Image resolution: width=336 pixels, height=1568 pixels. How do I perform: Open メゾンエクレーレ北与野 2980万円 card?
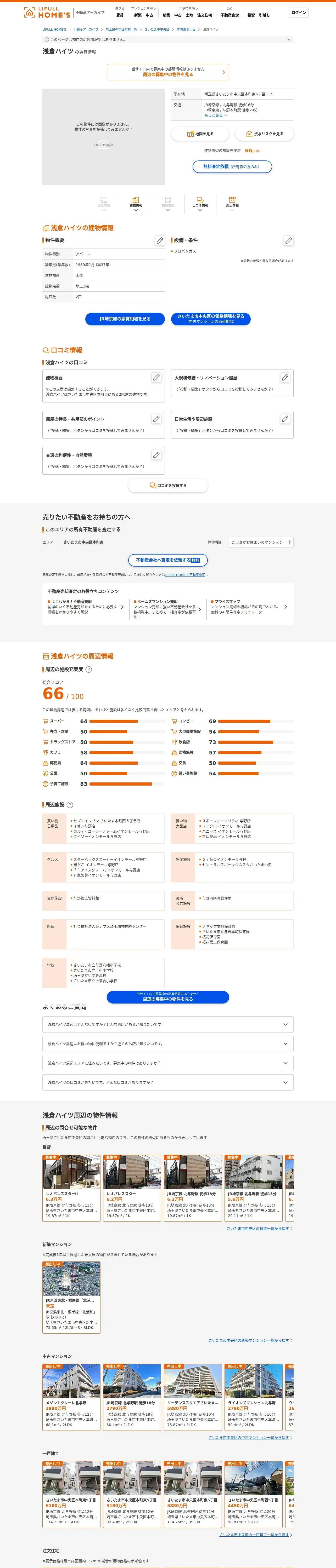[x=71, y=1396]
